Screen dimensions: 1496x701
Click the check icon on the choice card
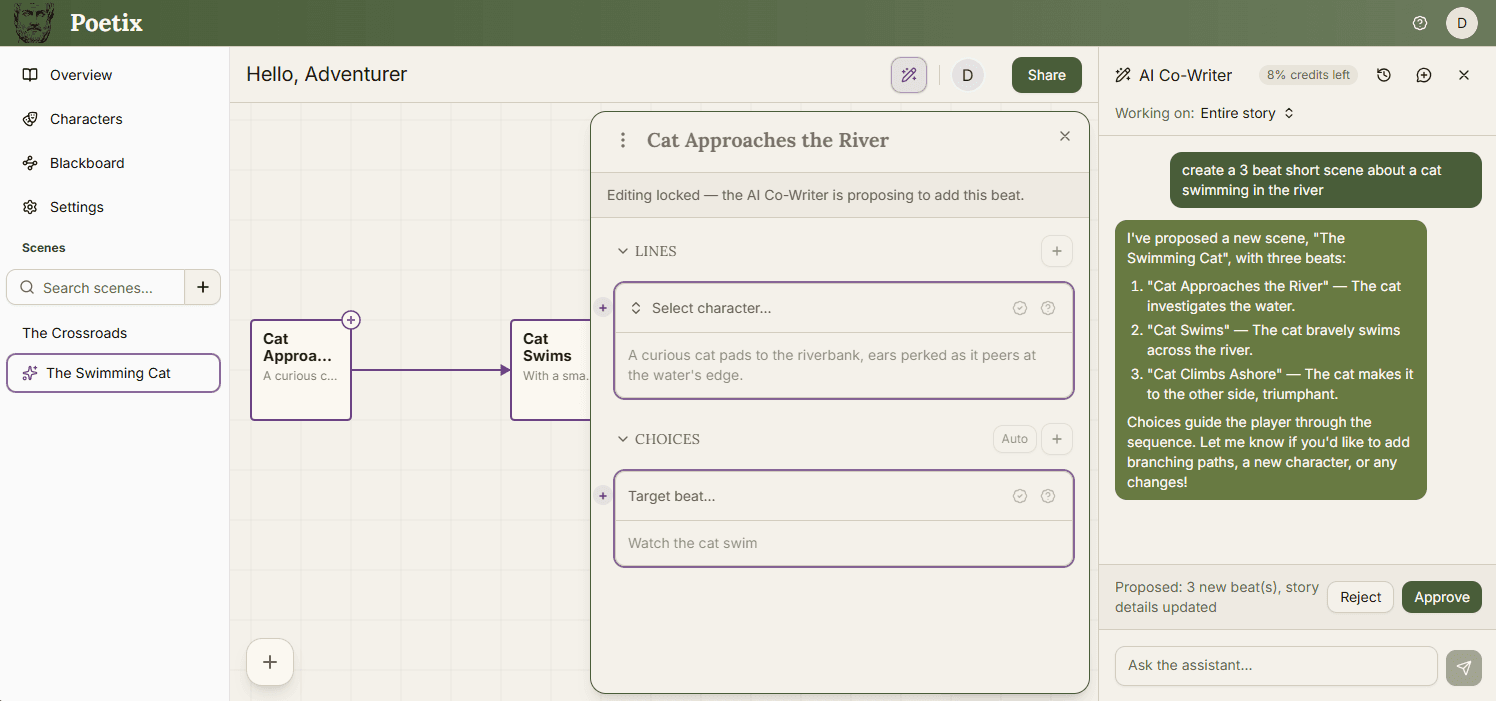point(1020,496)
